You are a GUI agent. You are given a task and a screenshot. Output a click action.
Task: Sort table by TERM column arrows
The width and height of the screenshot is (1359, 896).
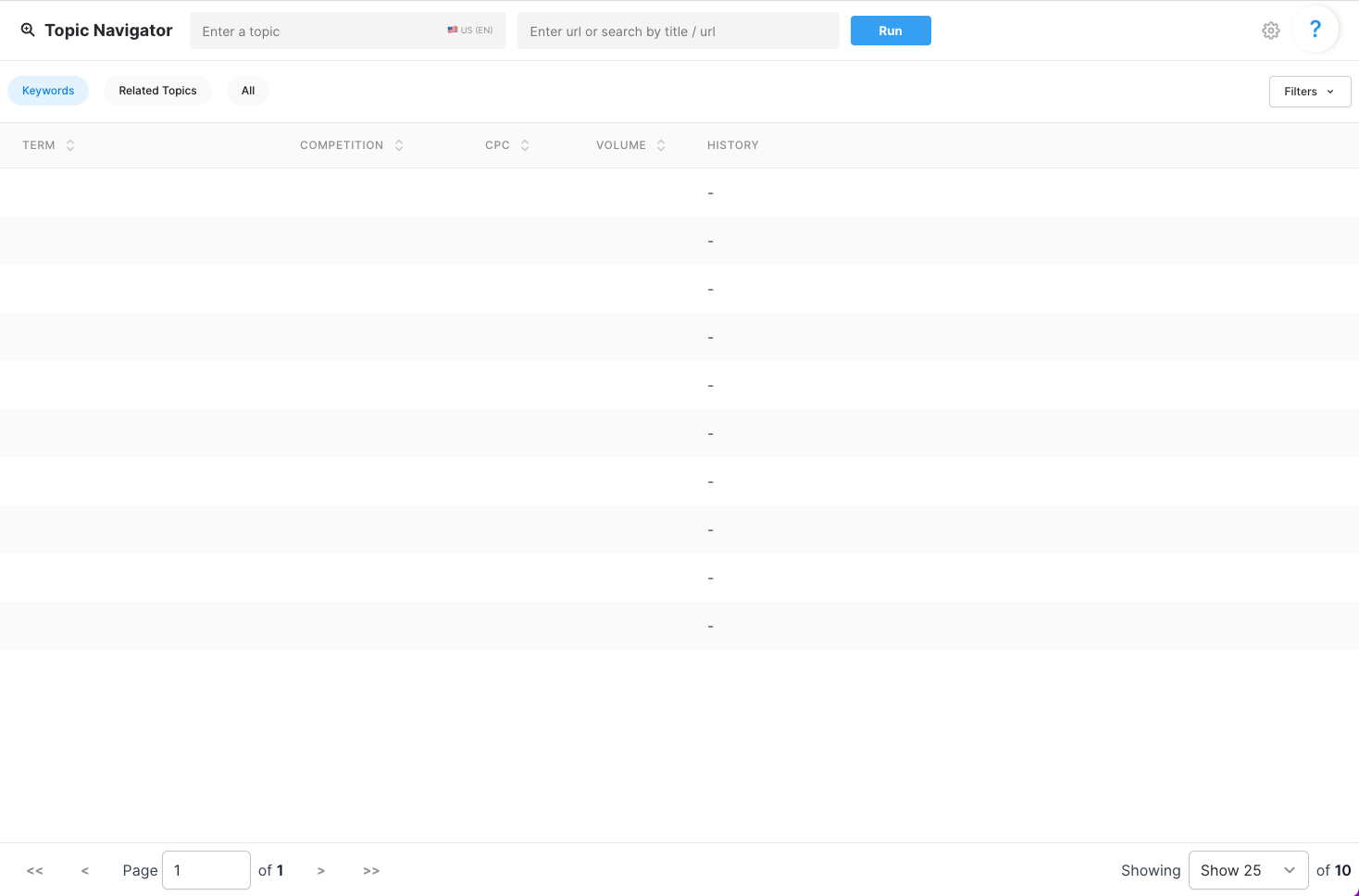(x=70, y=145)
